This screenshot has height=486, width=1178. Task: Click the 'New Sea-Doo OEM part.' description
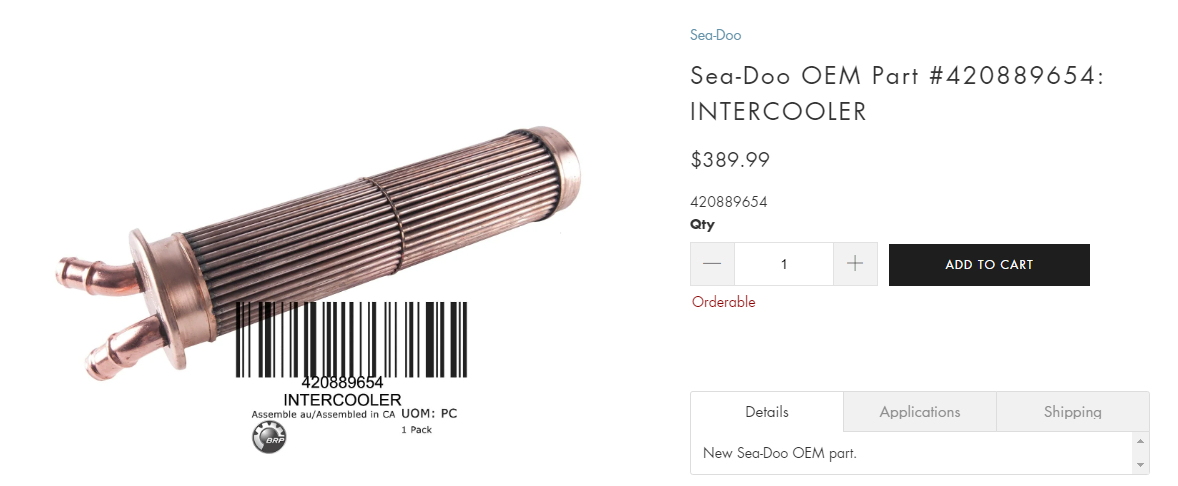tap(780, 453)
